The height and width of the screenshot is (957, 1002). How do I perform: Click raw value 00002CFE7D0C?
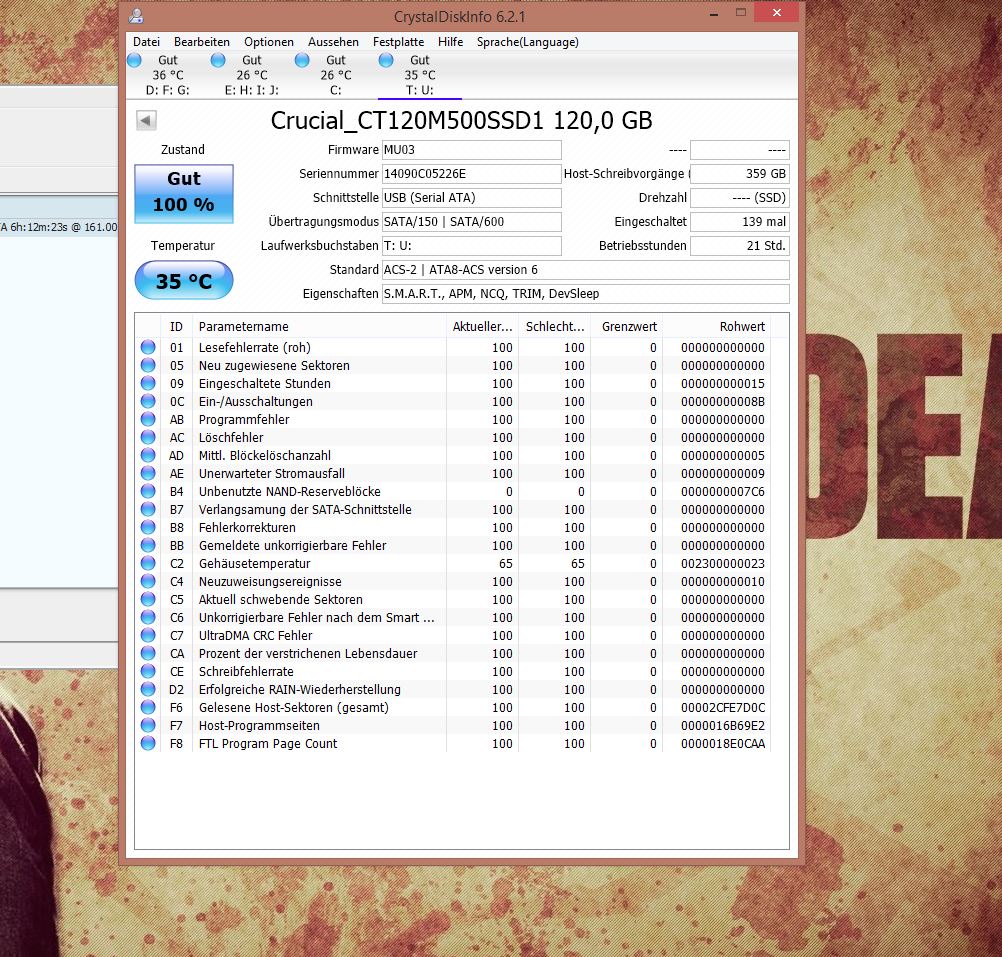click(723, 708)
